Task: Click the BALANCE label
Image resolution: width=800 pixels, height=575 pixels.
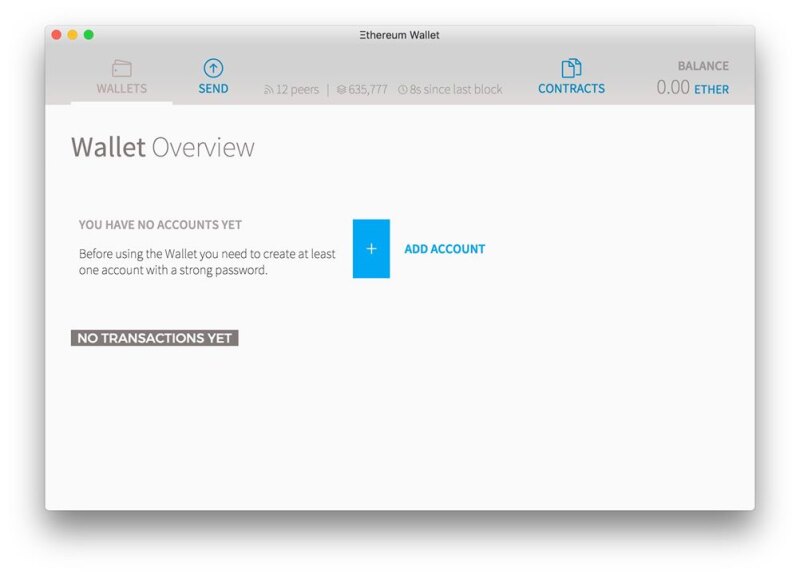Action: pyautogui.click(x=703, y=66)
